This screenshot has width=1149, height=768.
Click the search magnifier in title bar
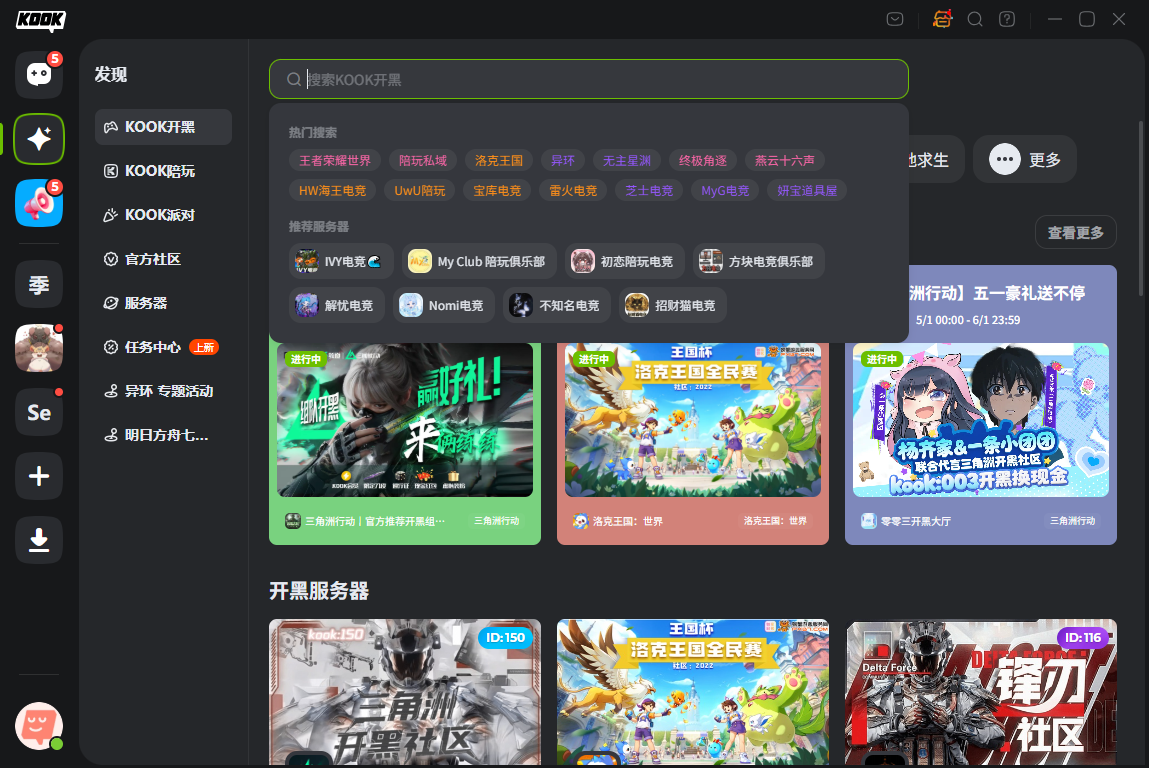[x=975, y=19]
